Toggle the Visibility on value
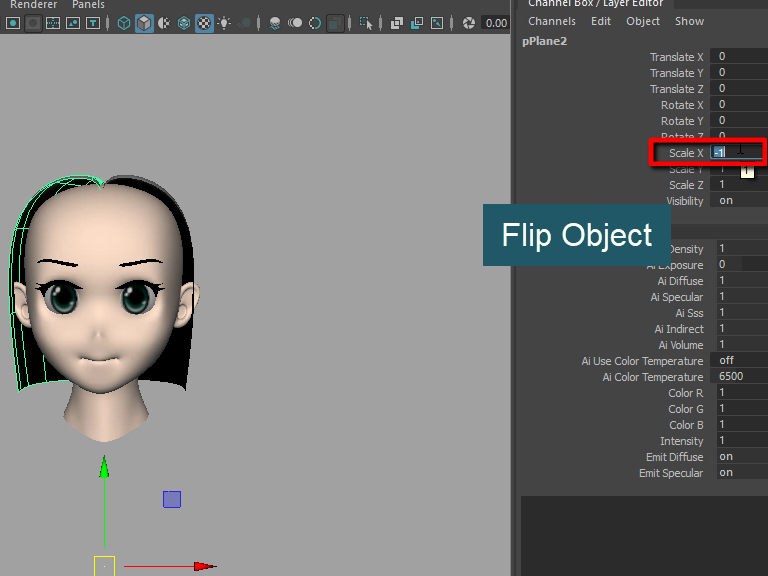The image size is (768, 576). point(738,201)
